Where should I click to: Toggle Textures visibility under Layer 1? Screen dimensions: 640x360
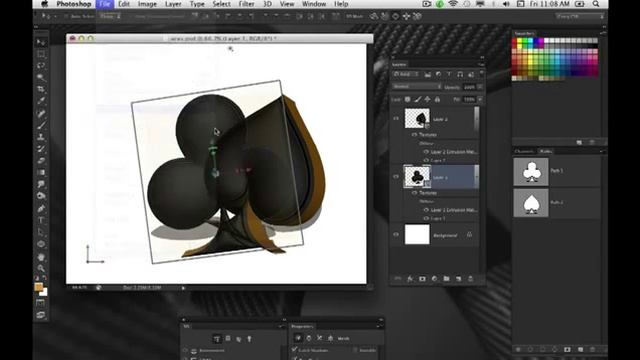(x=414, y=193)
